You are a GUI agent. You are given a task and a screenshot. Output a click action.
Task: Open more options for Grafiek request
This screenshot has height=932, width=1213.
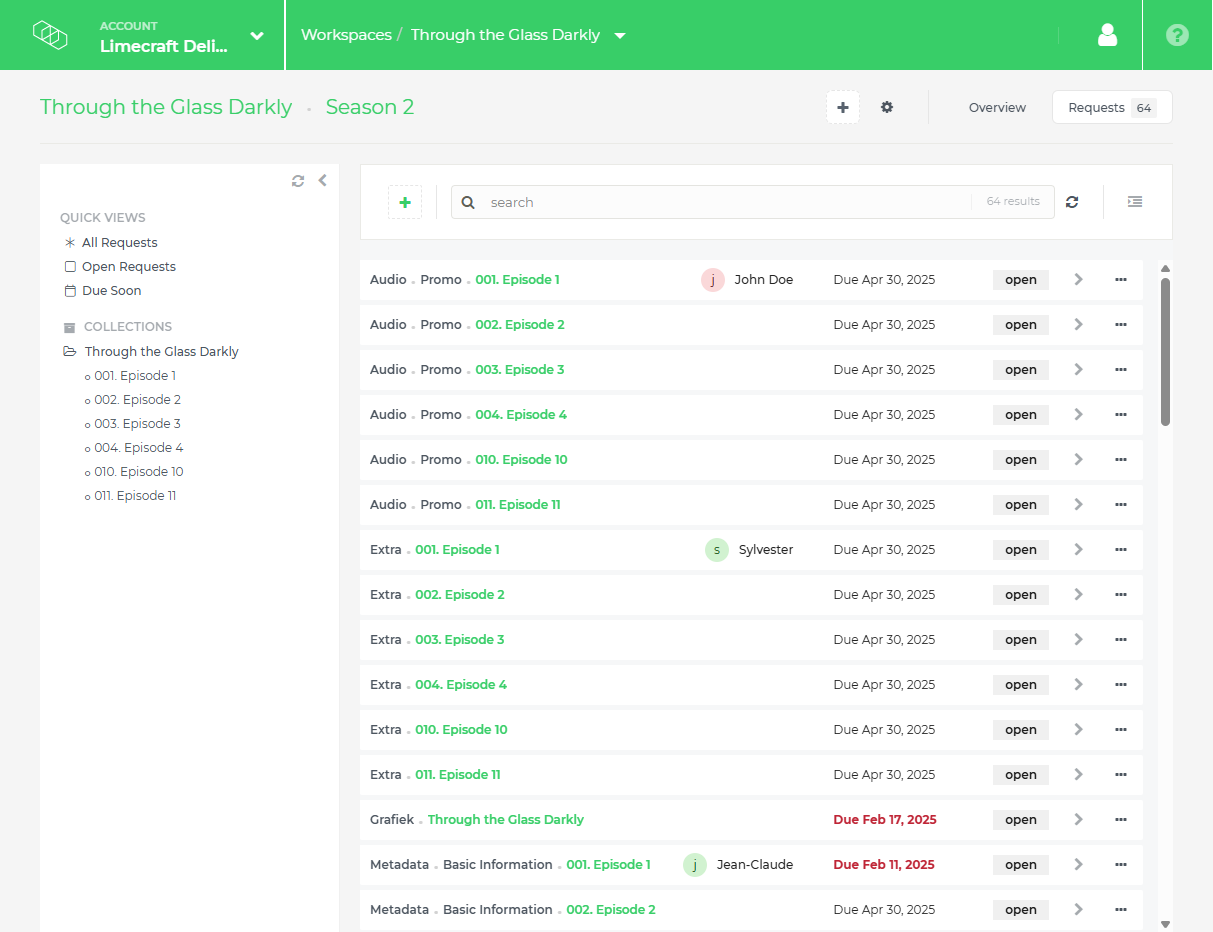coord(1121,820)
